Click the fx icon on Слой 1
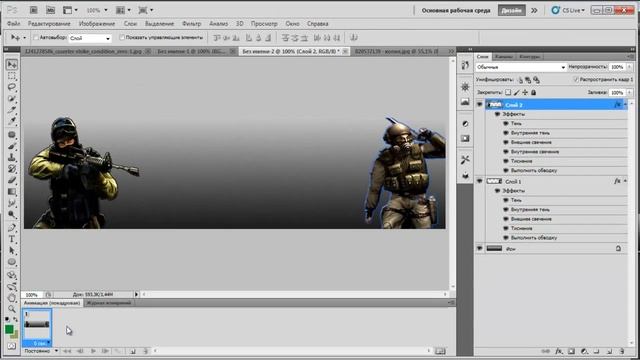Screen dimensions: 640x360 617,181
